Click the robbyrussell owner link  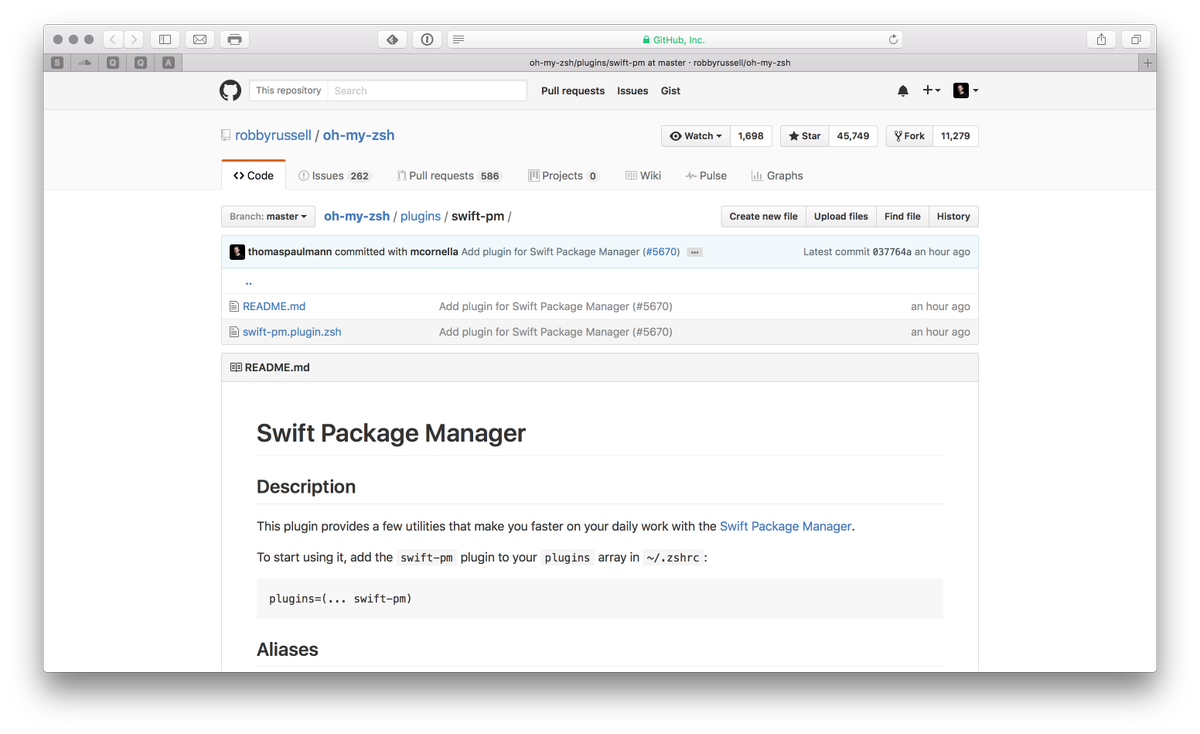click(273, 135)
